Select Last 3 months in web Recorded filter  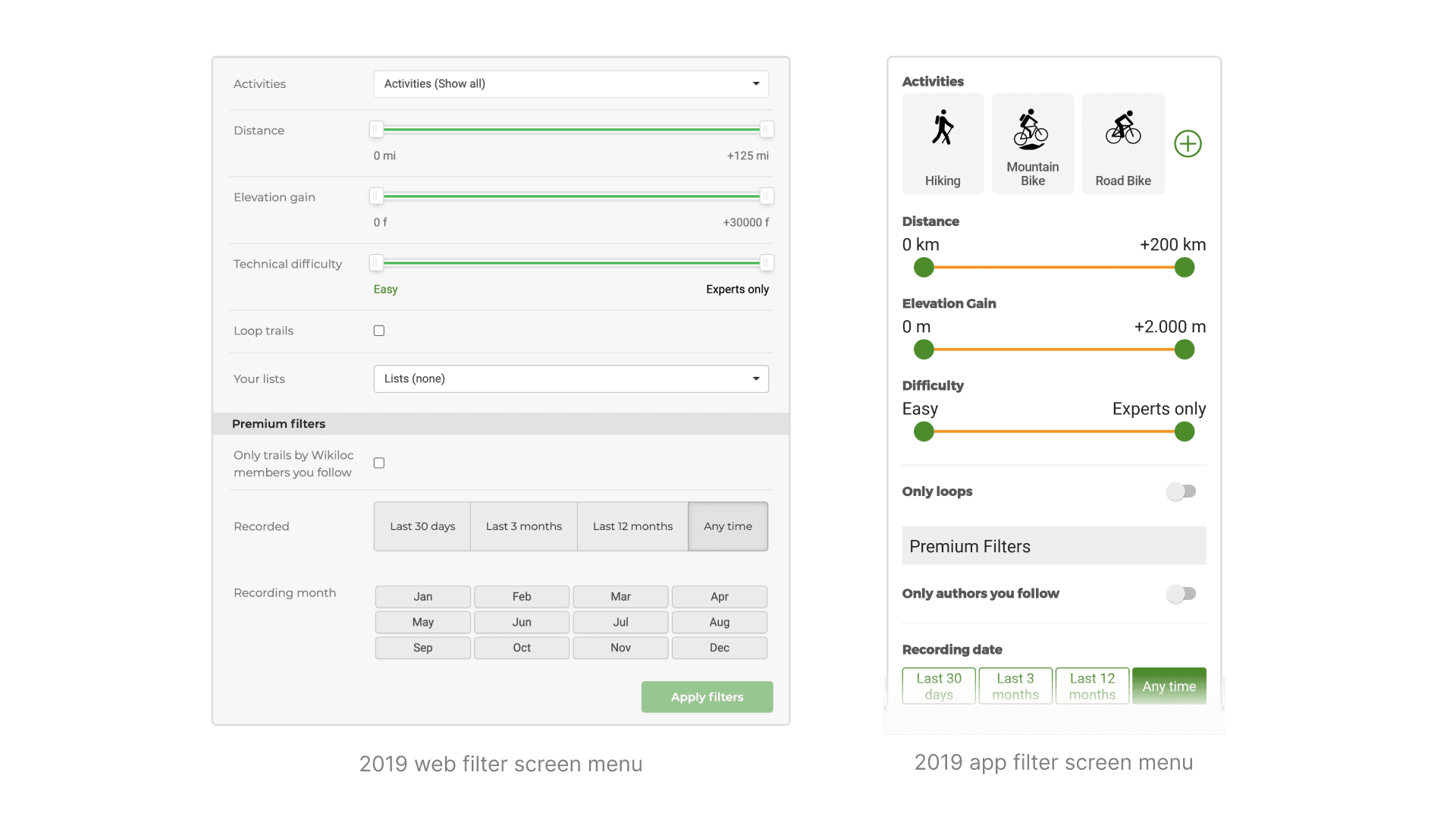pos(524,526)
